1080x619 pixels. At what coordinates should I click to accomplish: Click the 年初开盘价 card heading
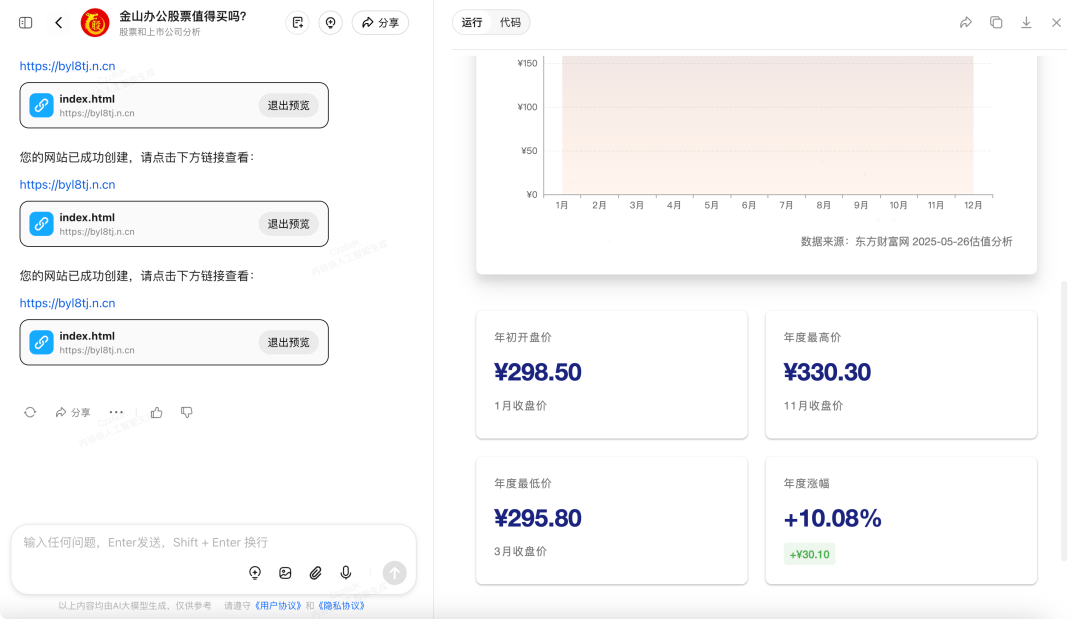pos(523,337)
